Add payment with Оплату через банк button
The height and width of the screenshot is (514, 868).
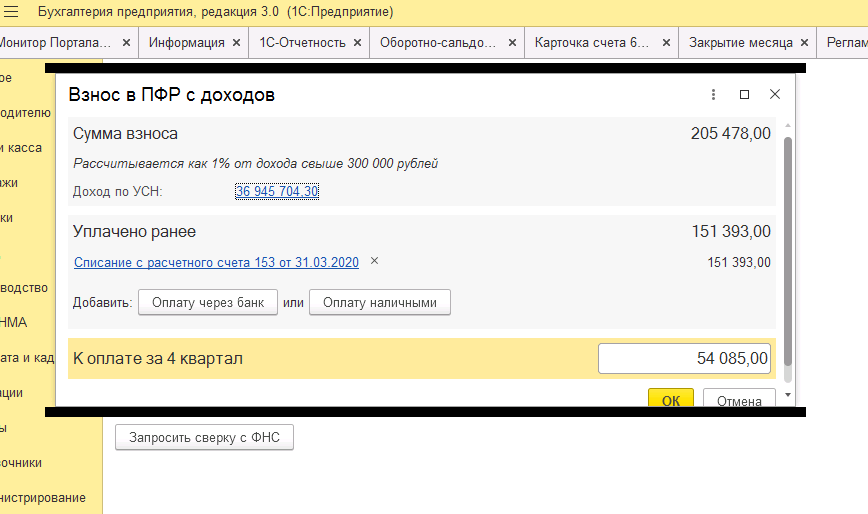pyautogui.click(x=208, y=303)
